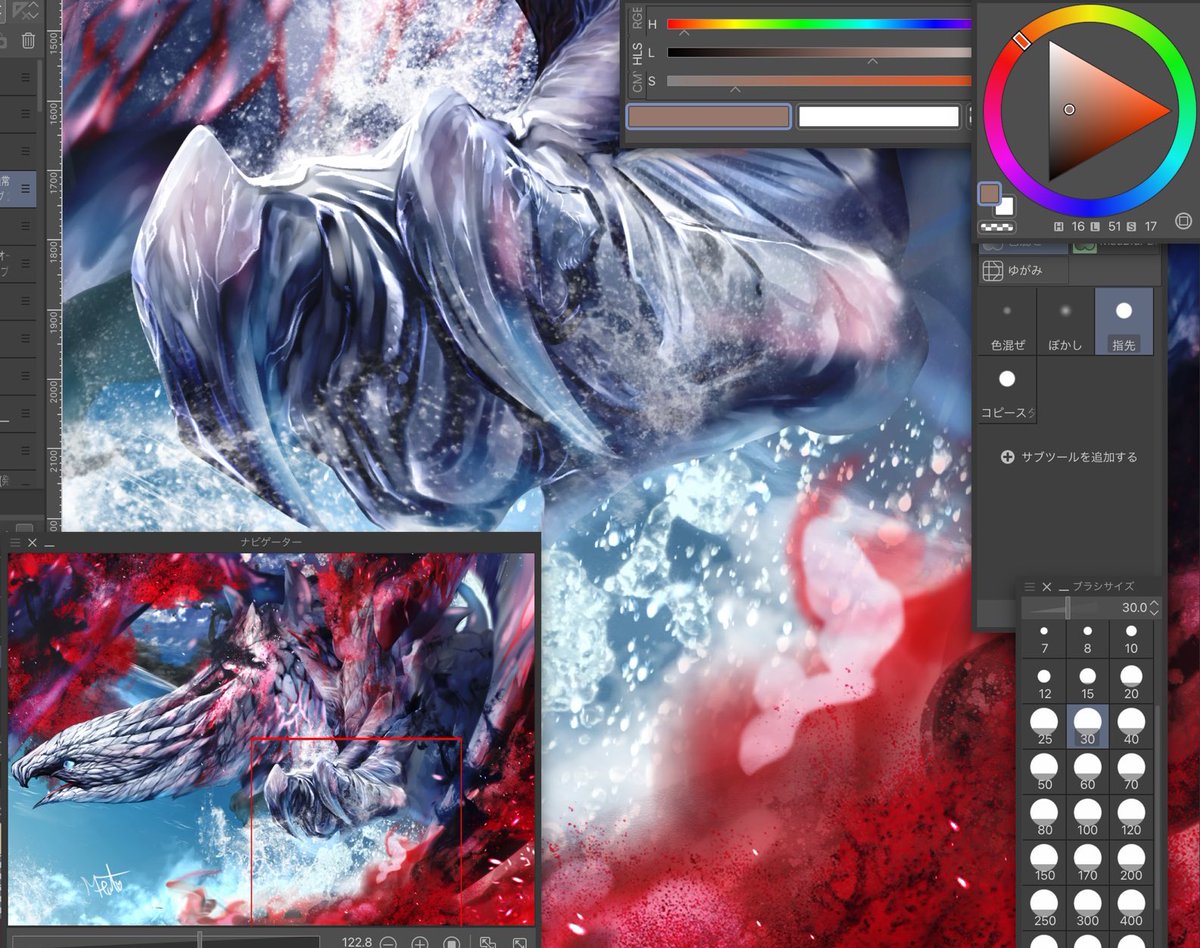
Task: Choose brush size 170 preset
Action: click(x=1088, y=863)
